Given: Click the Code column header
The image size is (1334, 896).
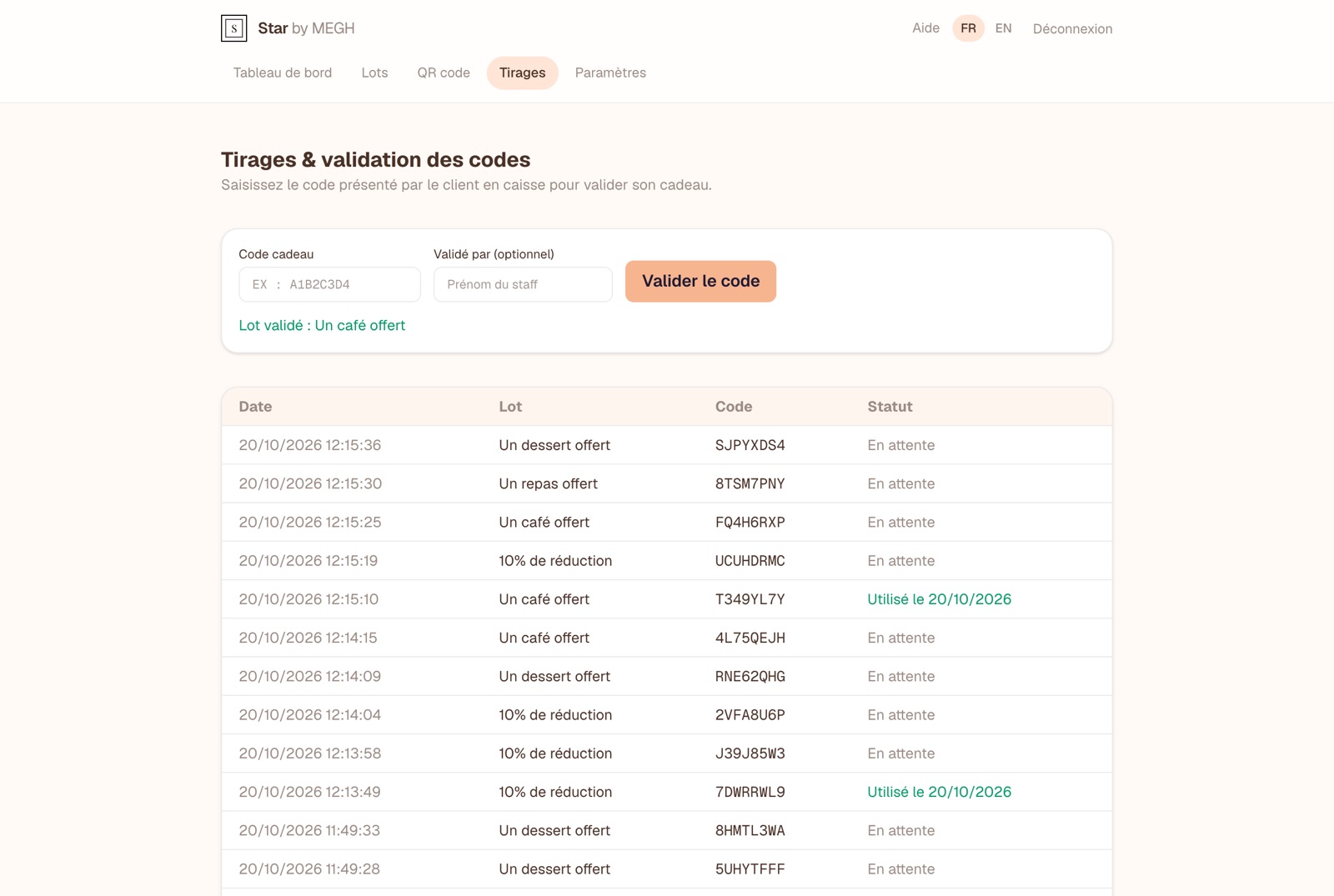Looking at the screenshot, I should click(x=734, y=407).
